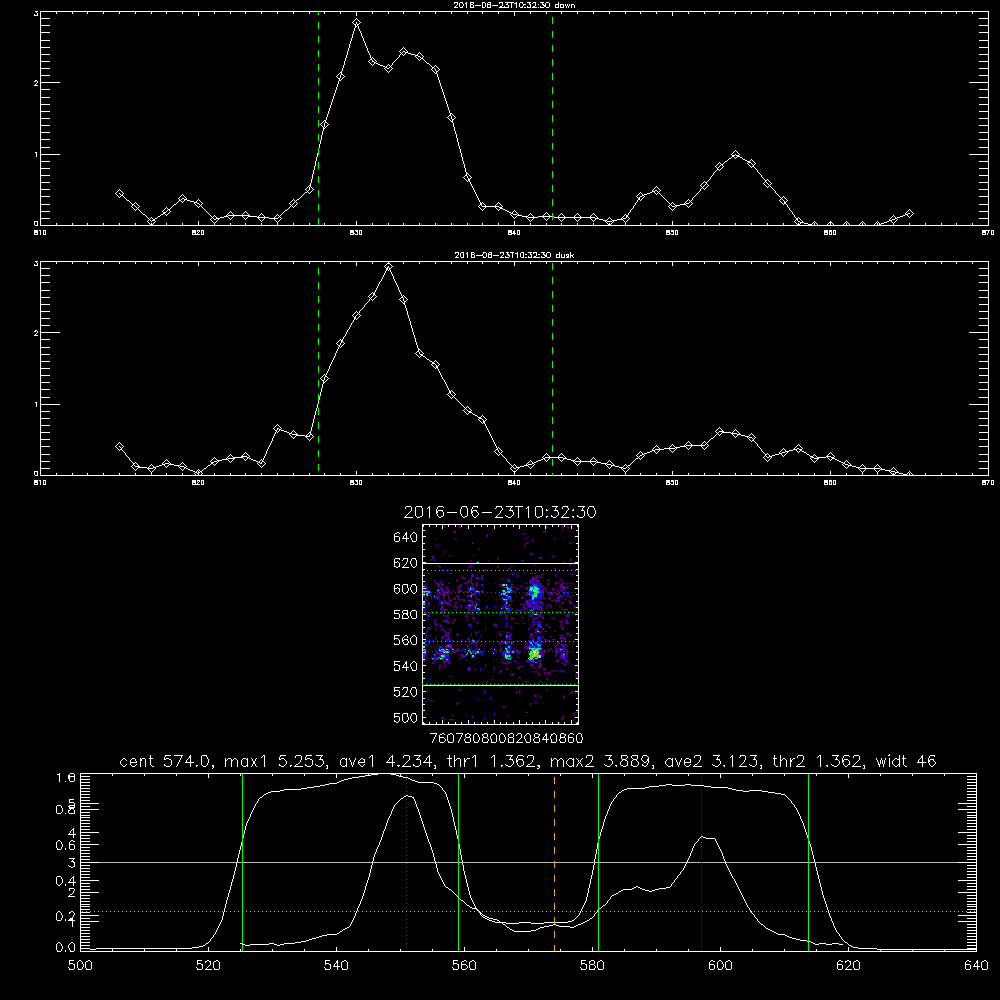Image resolution: width=1000 pixels, height=1000 pixels.
Task: Click the bottom plot x-axis label 520
Action: point(208,966)
